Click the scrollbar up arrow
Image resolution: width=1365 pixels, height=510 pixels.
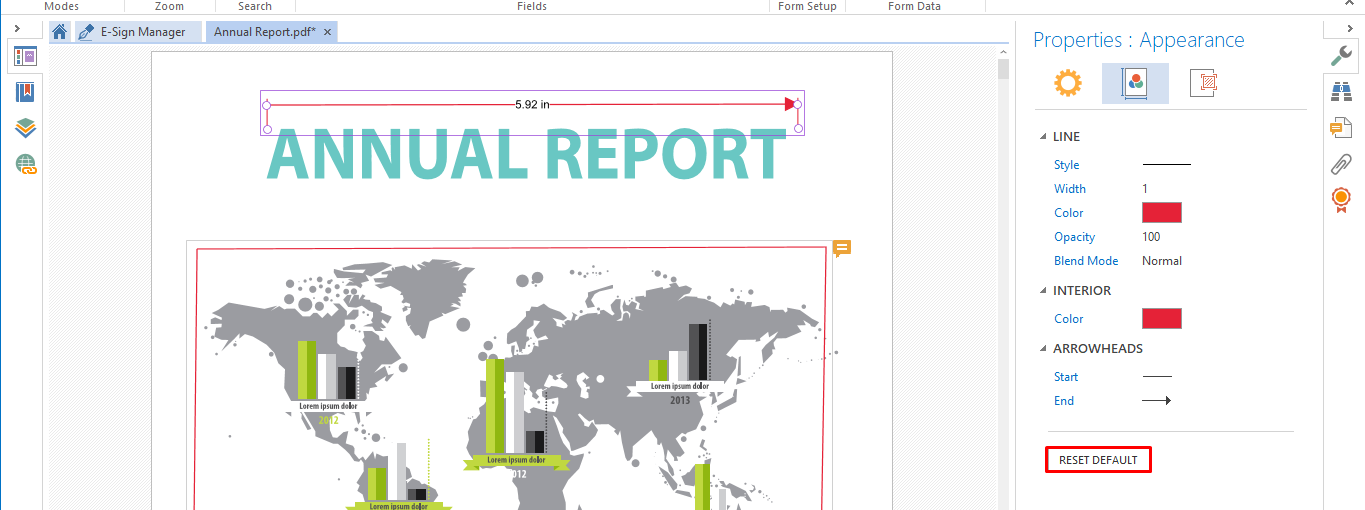[1003, 51]
